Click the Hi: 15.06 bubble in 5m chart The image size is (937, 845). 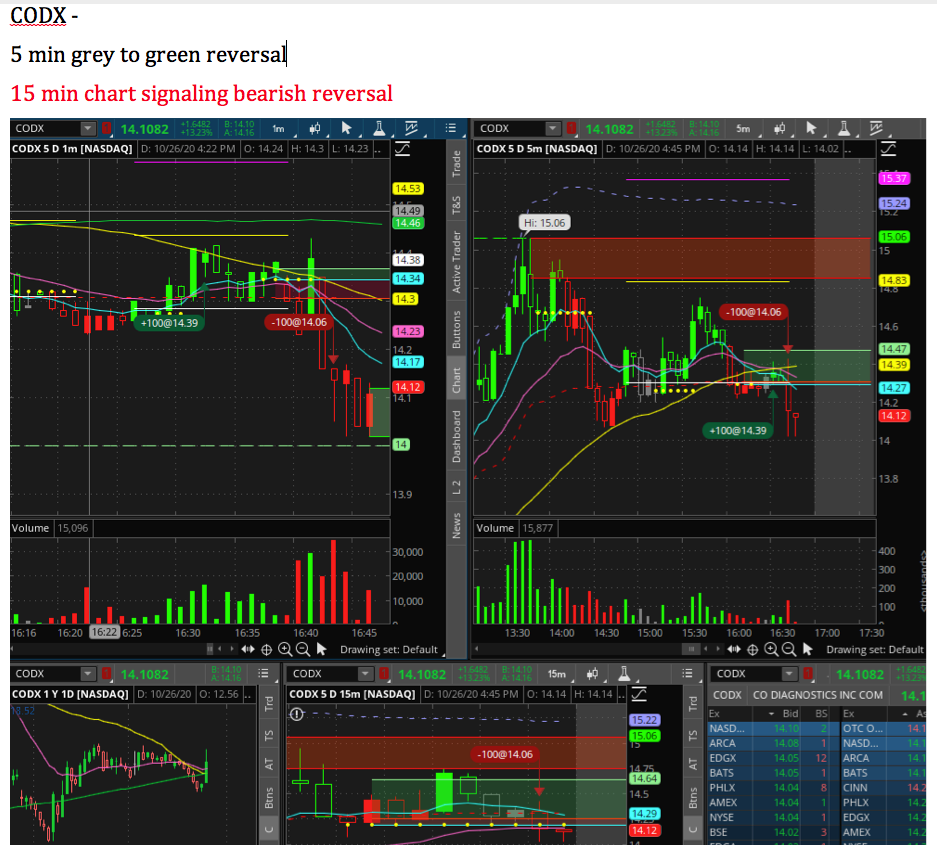click(544, 223)
